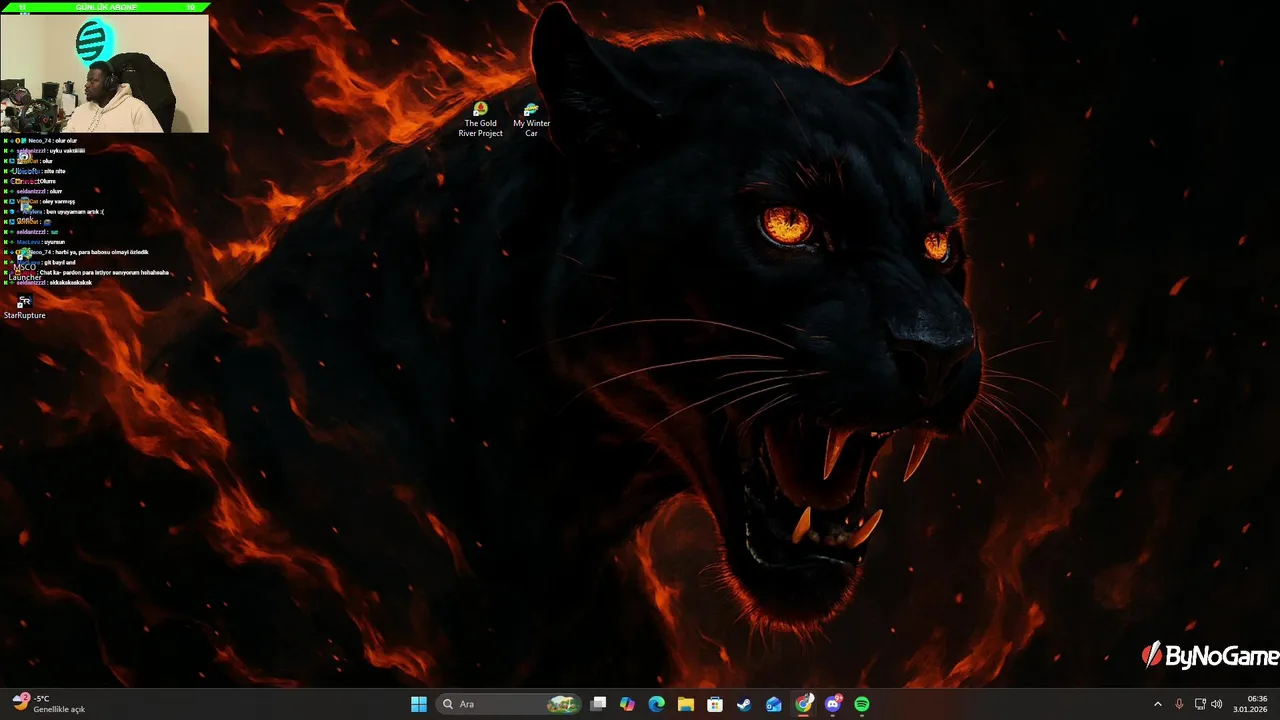The height and width of the screenshot is (720, 1280).
Task: Expand the hidden system tray icons
Action: coord(1158,704)
